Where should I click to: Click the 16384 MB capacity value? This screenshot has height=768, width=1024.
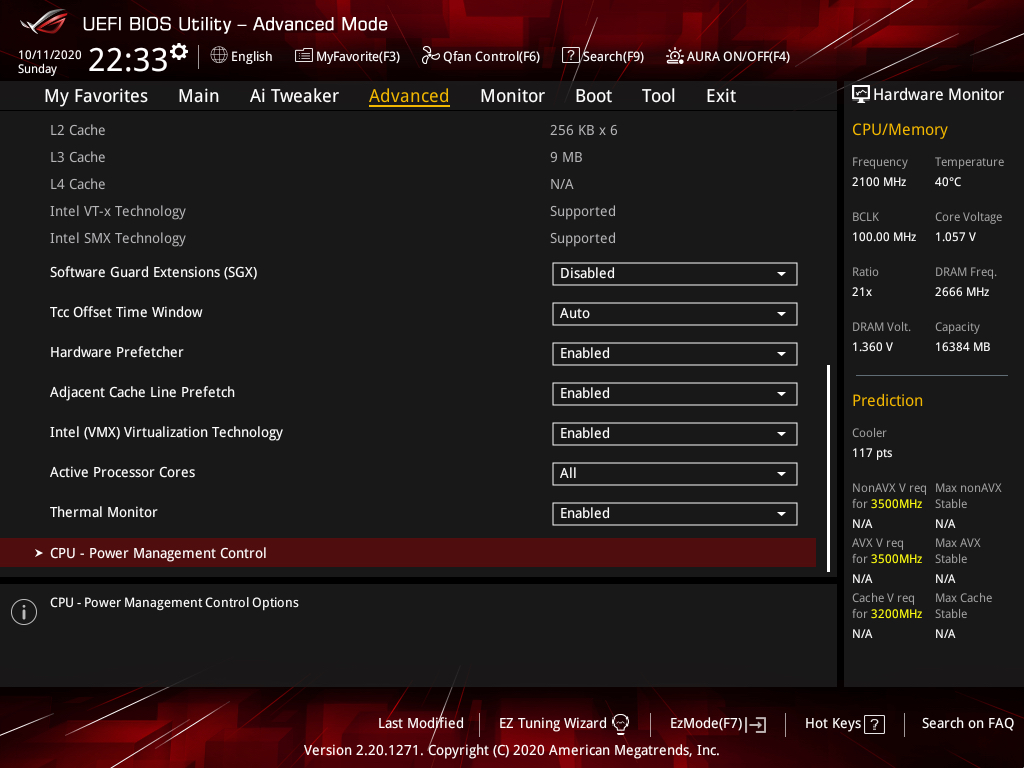(962, 347)
